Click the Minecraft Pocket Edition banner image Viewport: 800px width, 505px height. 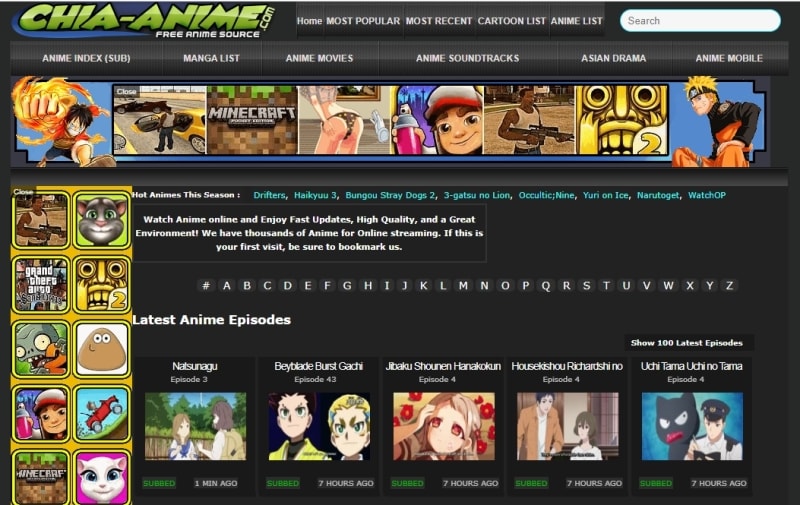(x=252, y=119)
